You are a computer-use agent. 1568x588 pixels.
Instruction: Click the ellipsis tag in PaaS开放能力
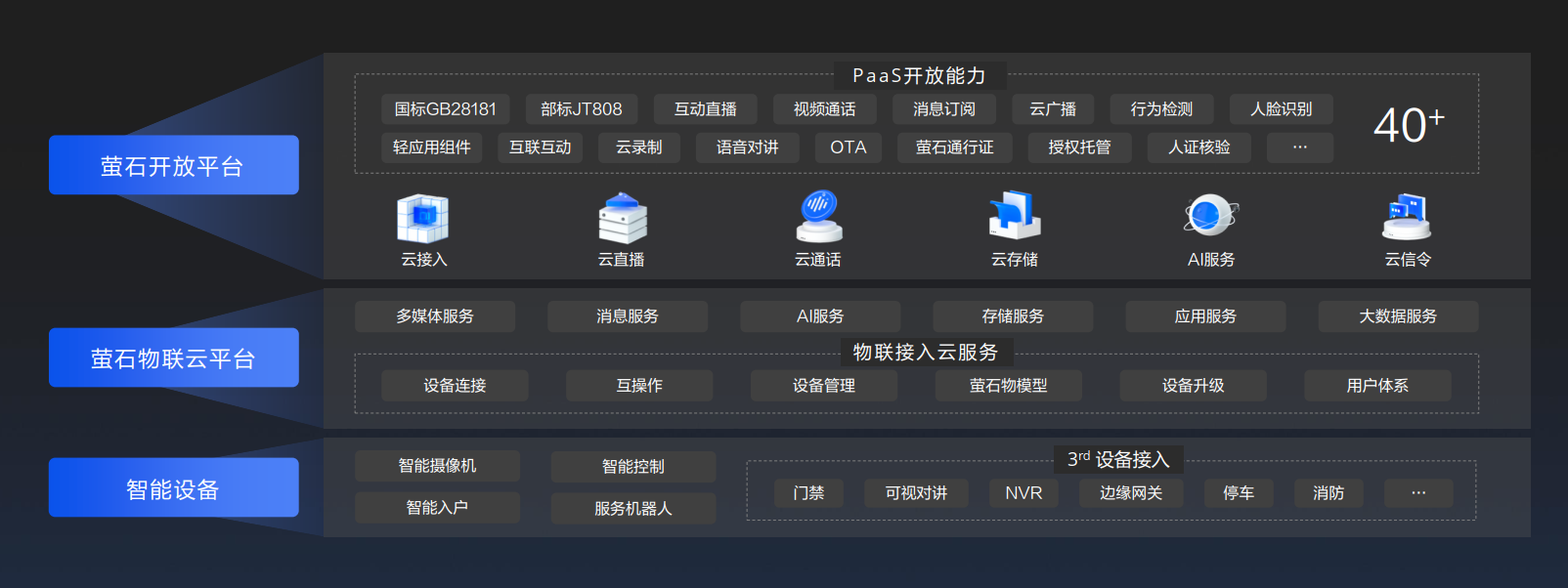(1300, 147)
